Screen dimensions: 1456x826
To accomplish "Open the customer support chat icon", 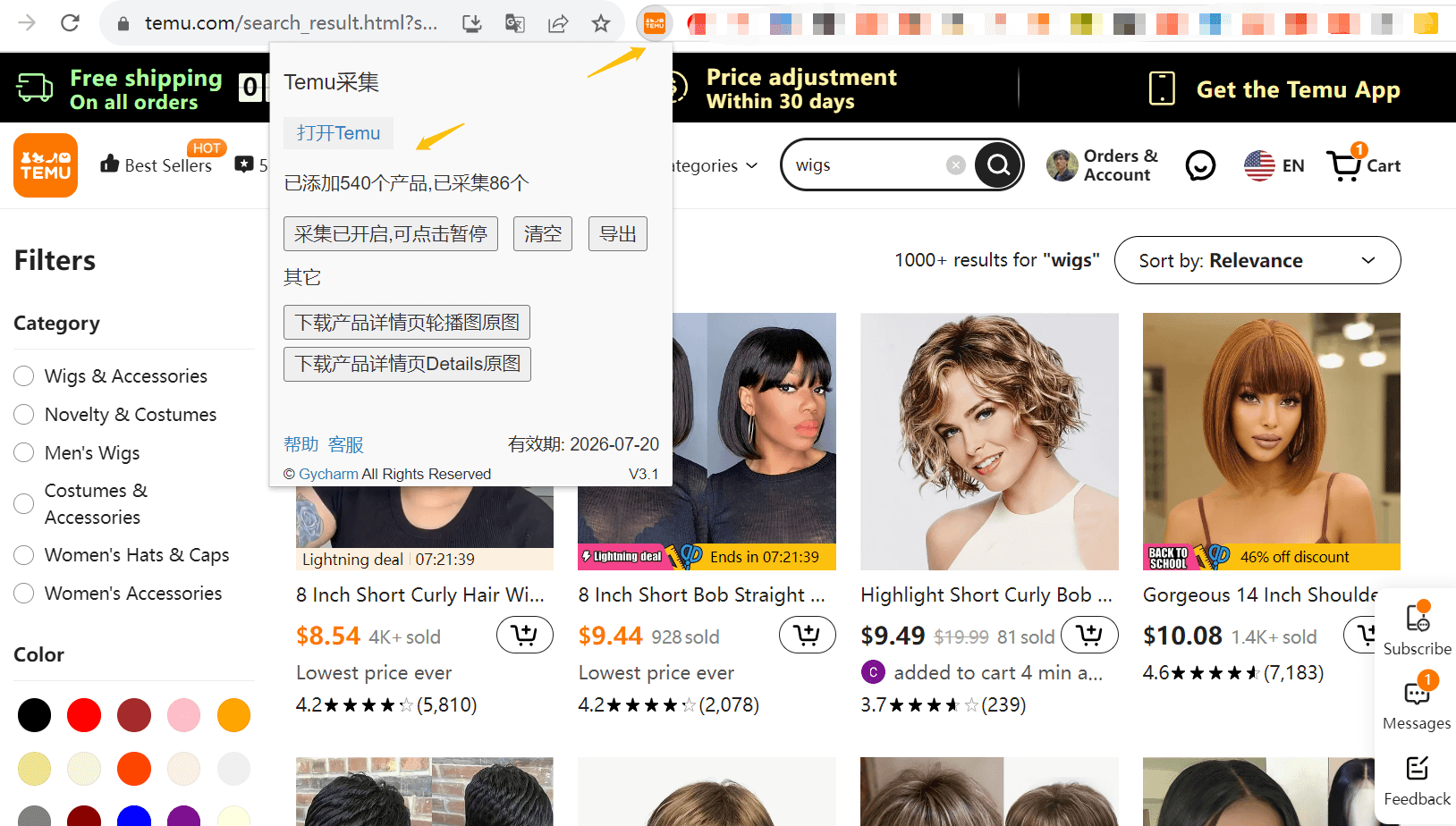I will point(1200,165).
